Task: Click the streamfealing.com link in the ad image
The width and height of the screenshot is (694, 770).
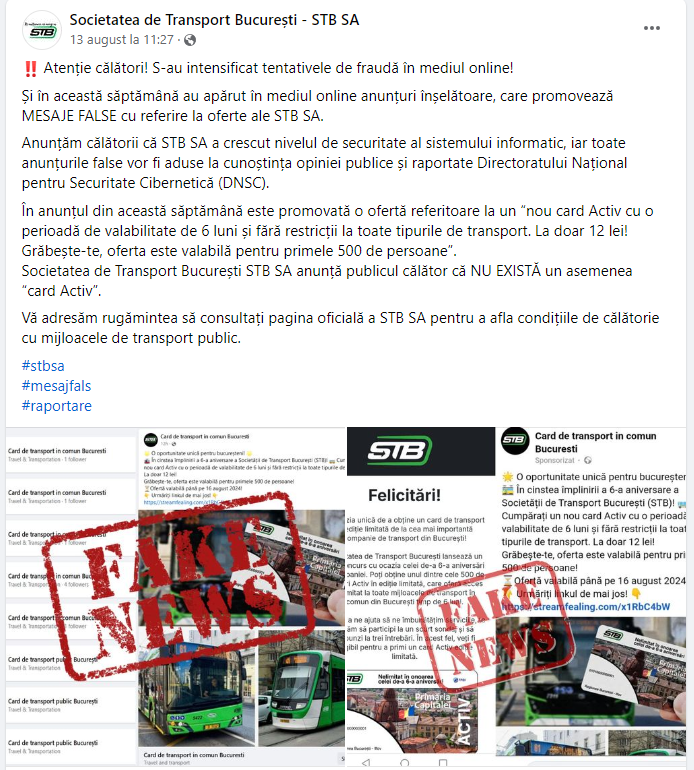Action: pyautogui.click(x=586, y=607)
